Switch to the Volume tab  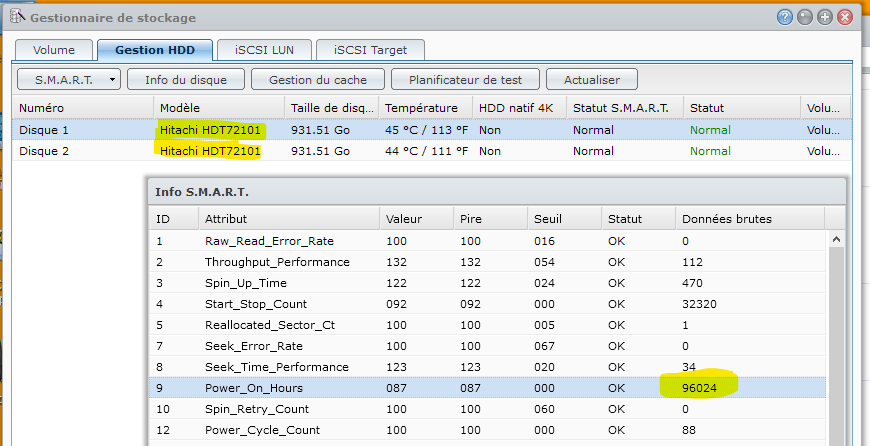point(53,50)
